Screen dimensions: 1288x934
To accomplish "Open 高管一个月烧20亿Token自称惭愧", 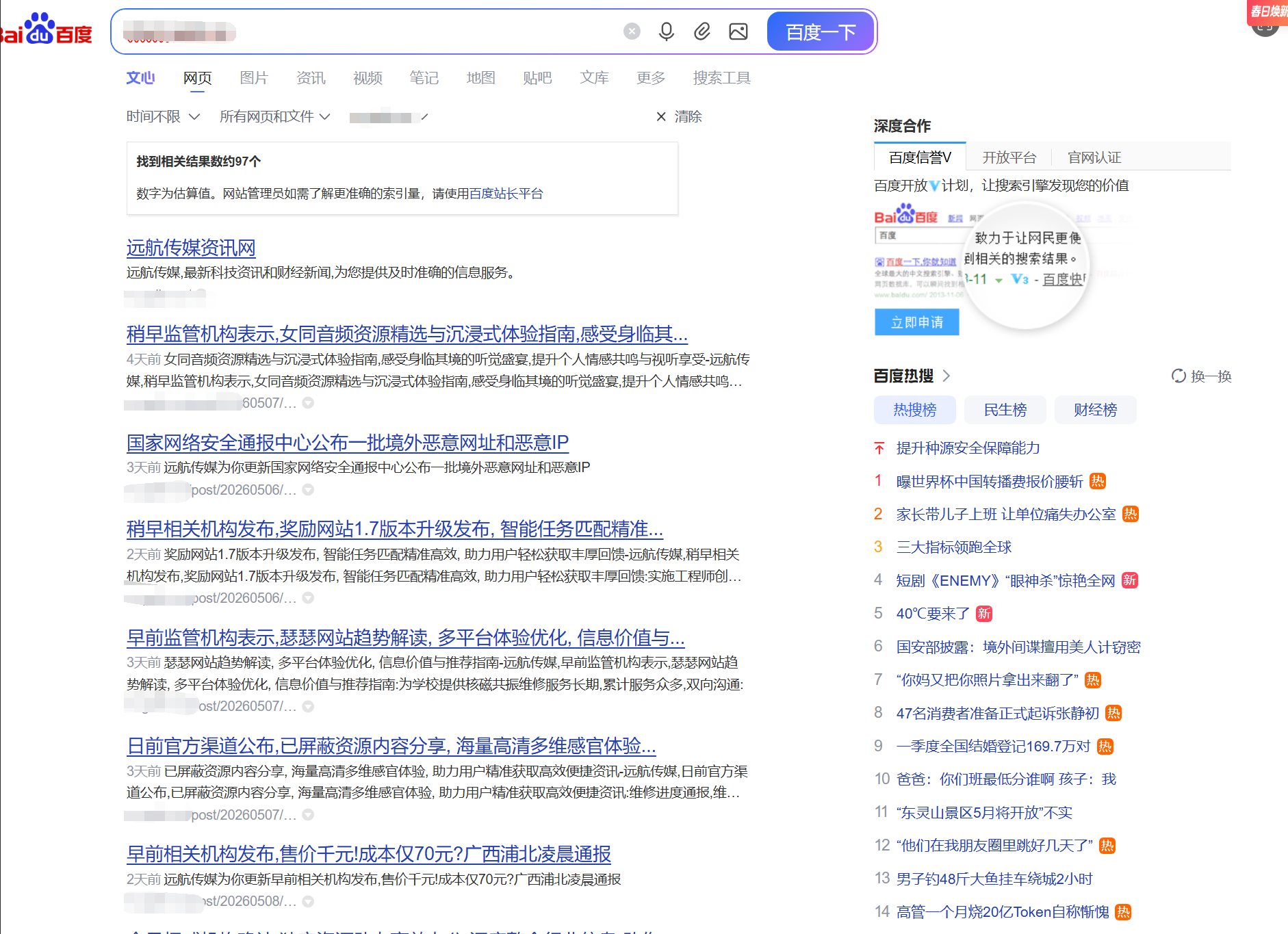I will click(x=1003, y=912).
